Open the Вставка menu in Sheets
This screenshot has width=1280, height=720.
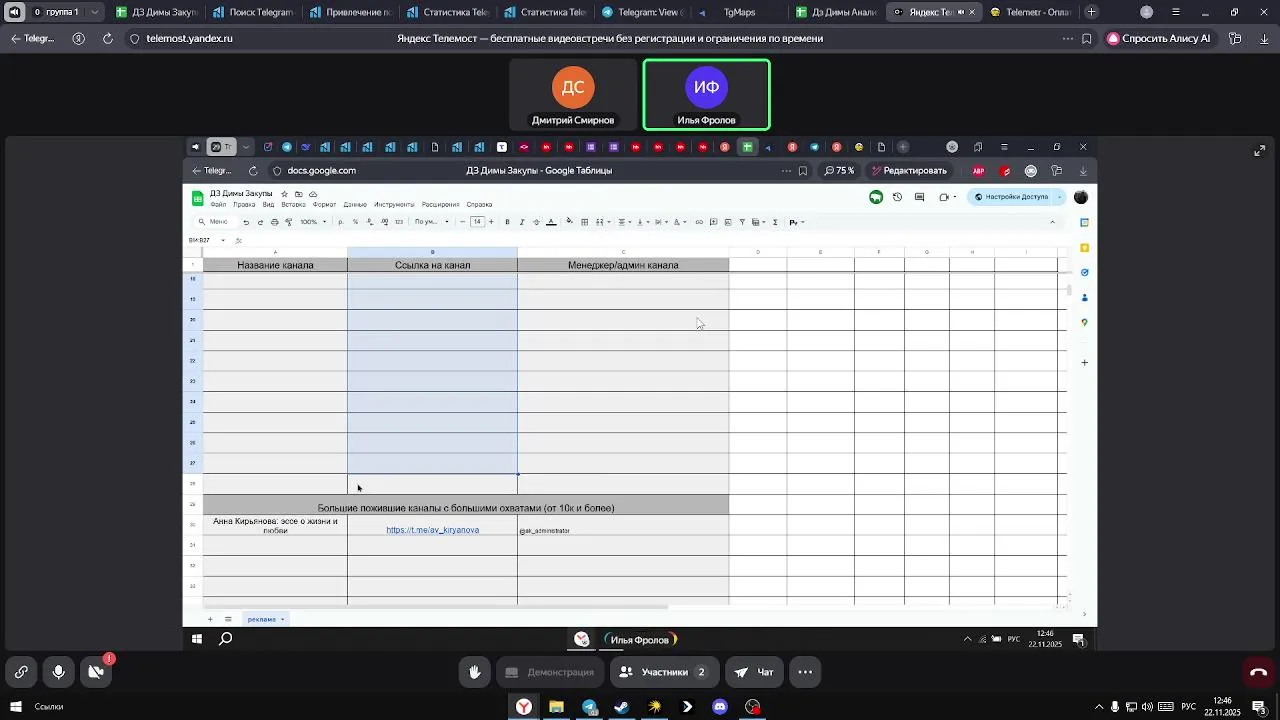[293, 205]
